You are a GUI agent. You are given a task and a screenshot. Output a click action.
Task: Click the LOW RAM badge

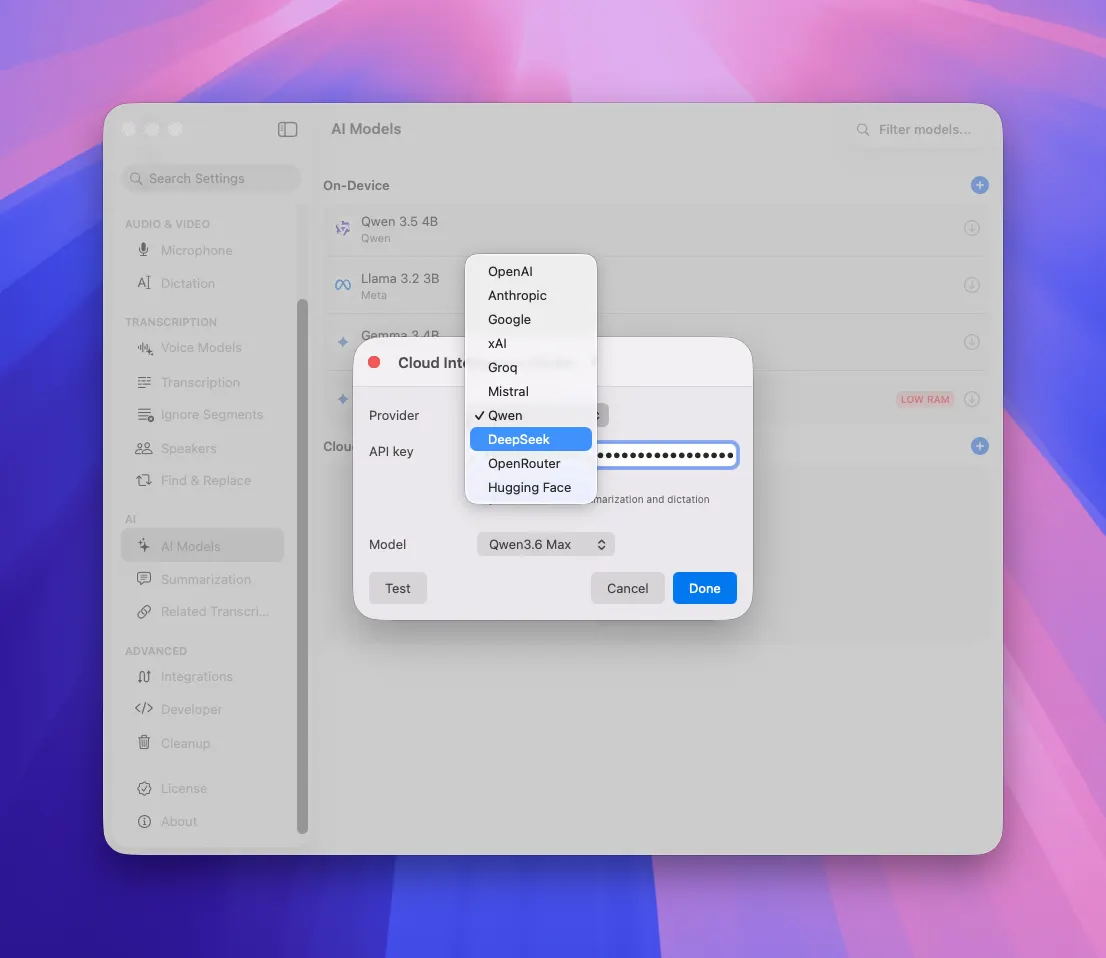pyautogui.click(x=925, y=399)
